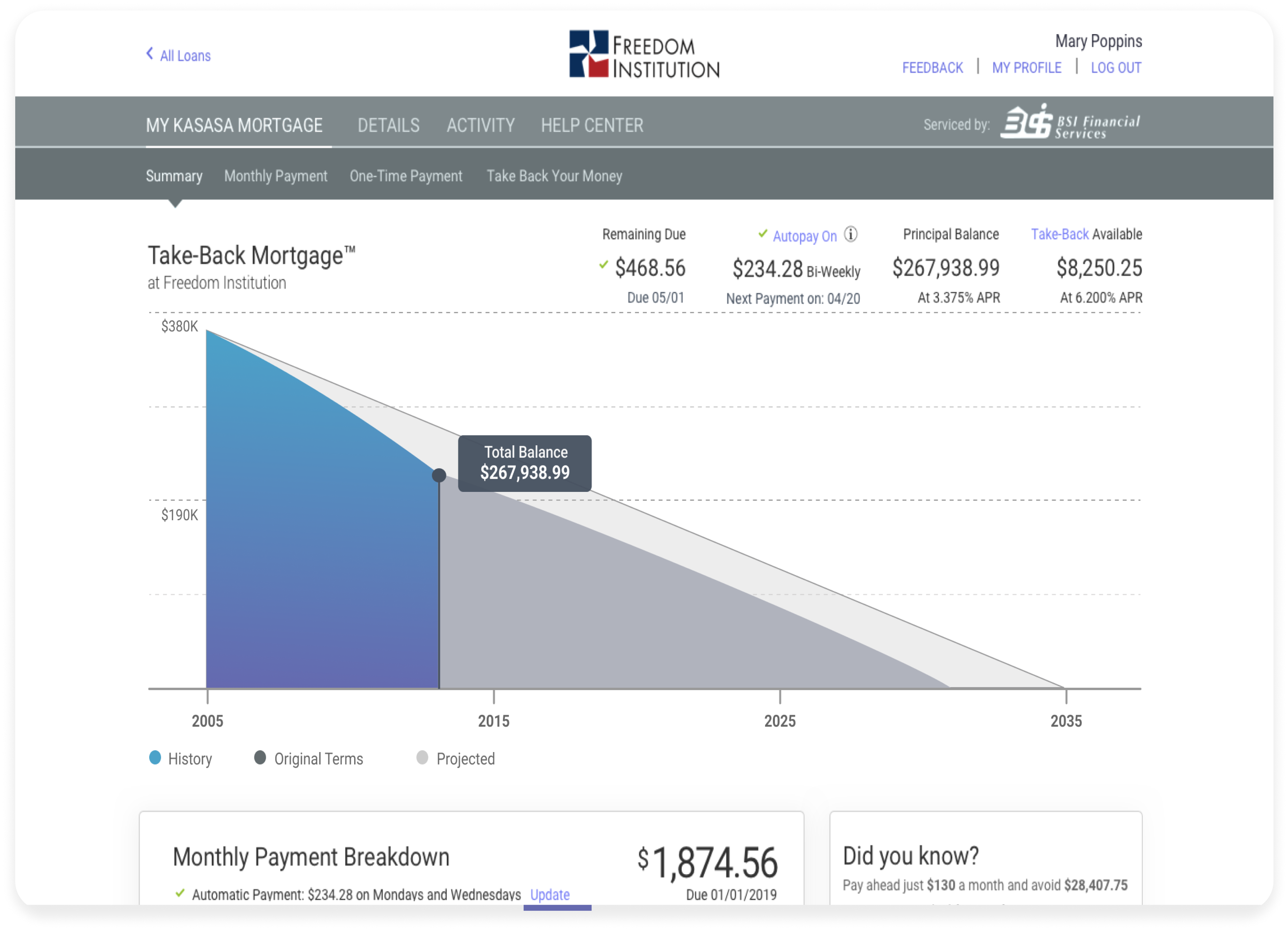Select the dark Total Balance chart marker

pos(439,475)
